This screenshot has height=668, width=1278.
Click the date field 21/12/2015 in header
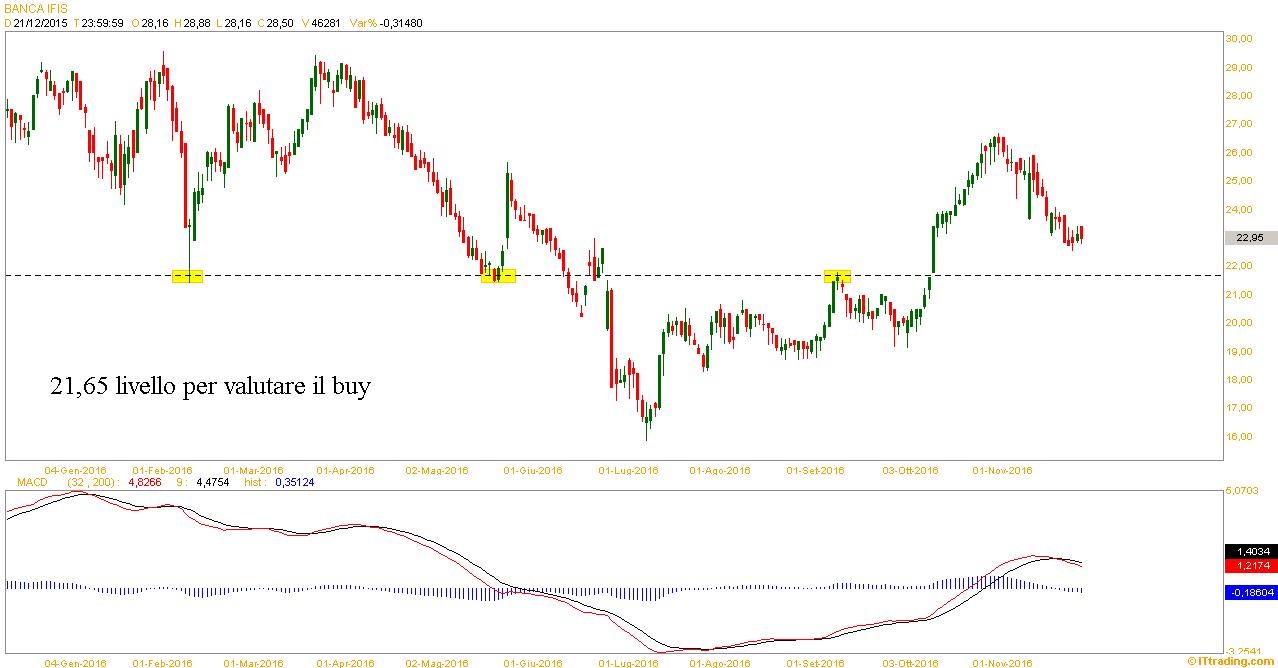pyautogui.click(x=40, y=23)
